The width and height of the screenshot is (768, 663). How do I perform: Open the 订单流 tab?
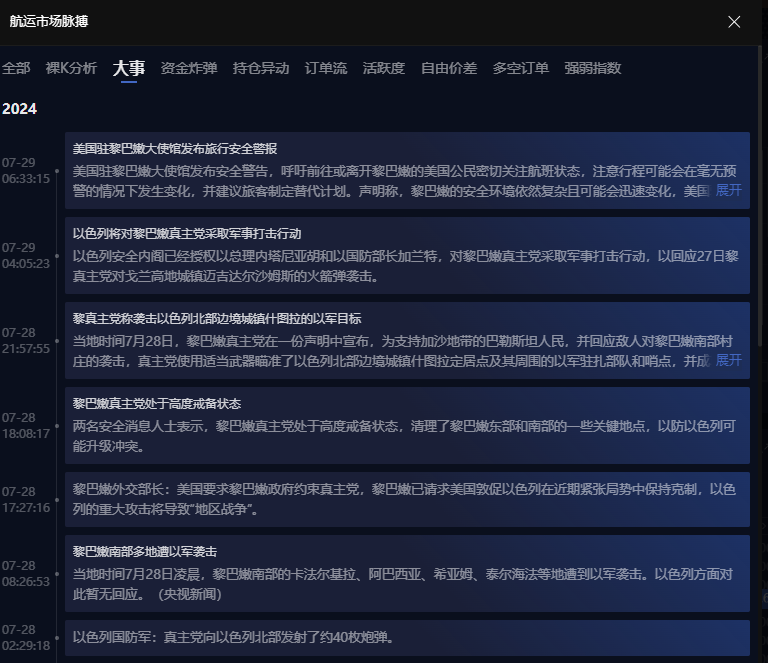(x=326, y=68)
